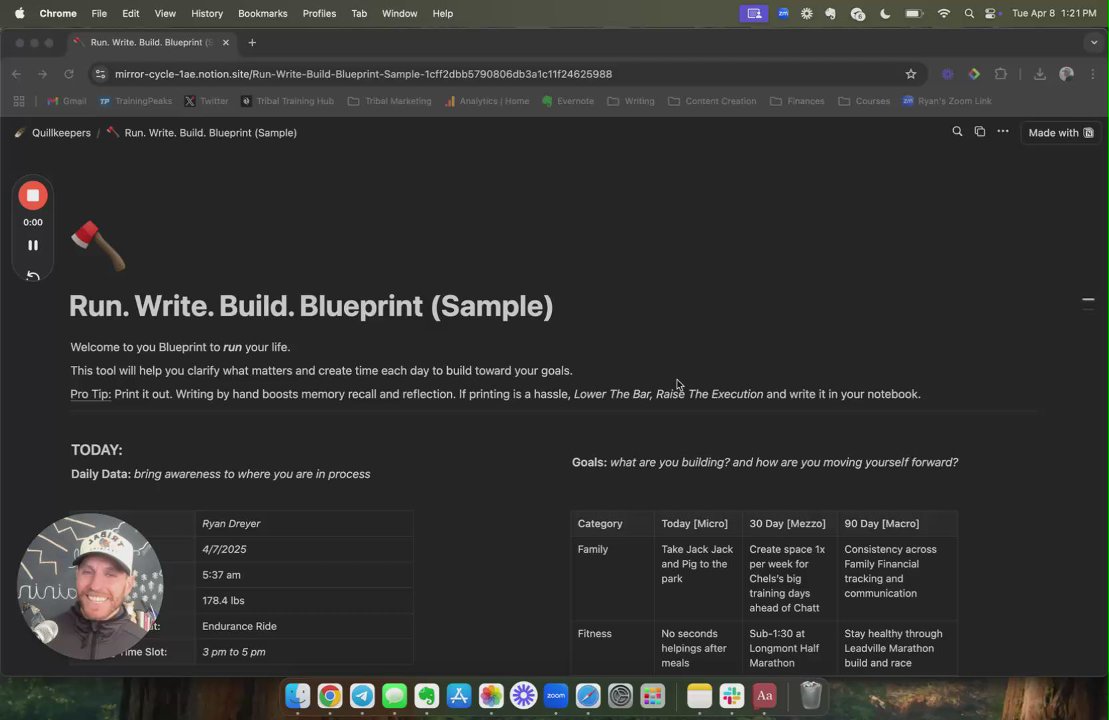Go forward in browser history
The image size is (1109, 720).
[42, 74]
